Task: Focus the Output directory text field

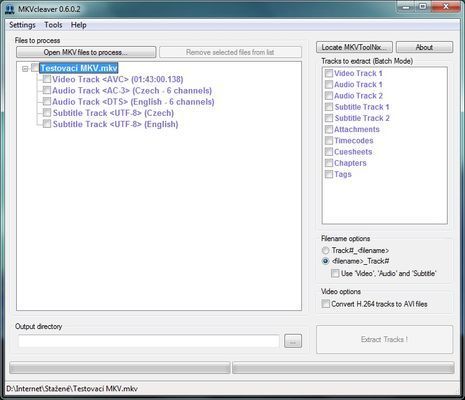Action: pyautogui.click(x=149, y=341)
